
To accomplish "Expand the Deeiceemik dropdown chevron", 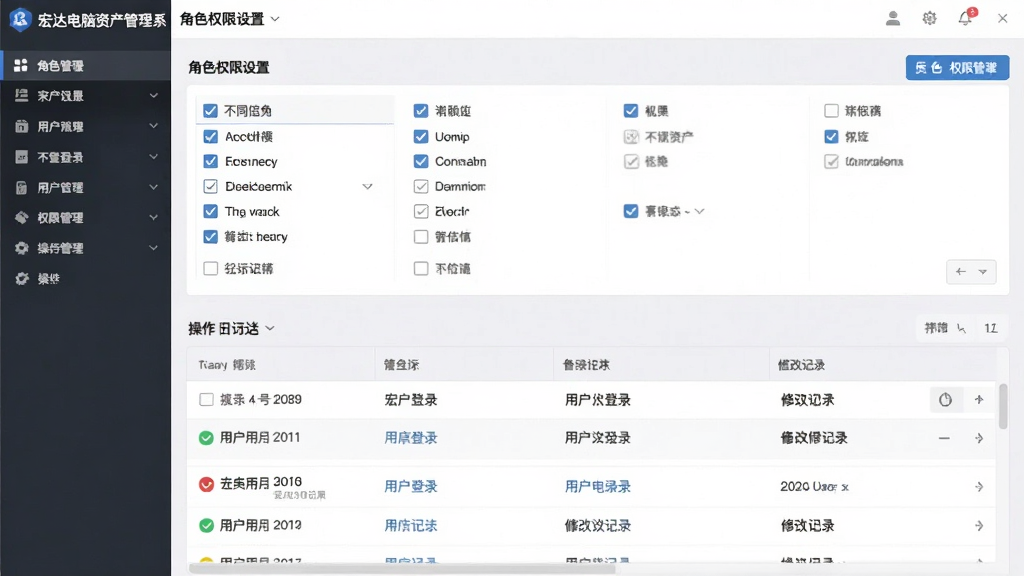I will point(368,187).
